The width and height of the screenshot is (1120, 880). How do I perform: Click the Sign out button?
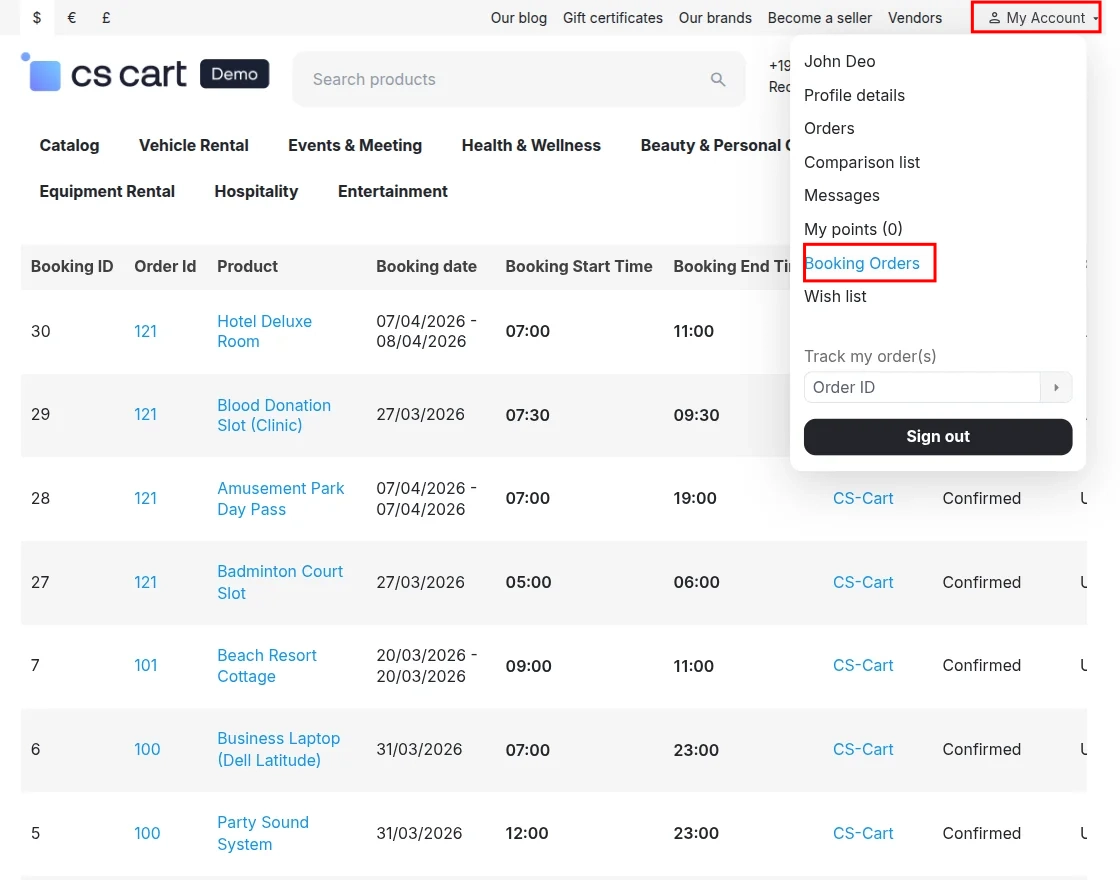[x=937, y=436]
